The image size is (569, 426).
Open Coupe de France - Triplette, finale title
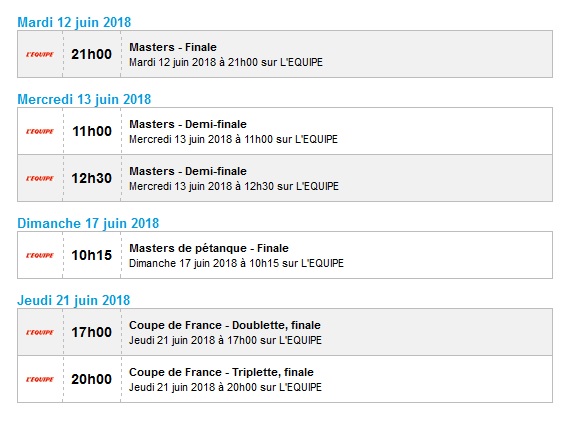point(221,372)
